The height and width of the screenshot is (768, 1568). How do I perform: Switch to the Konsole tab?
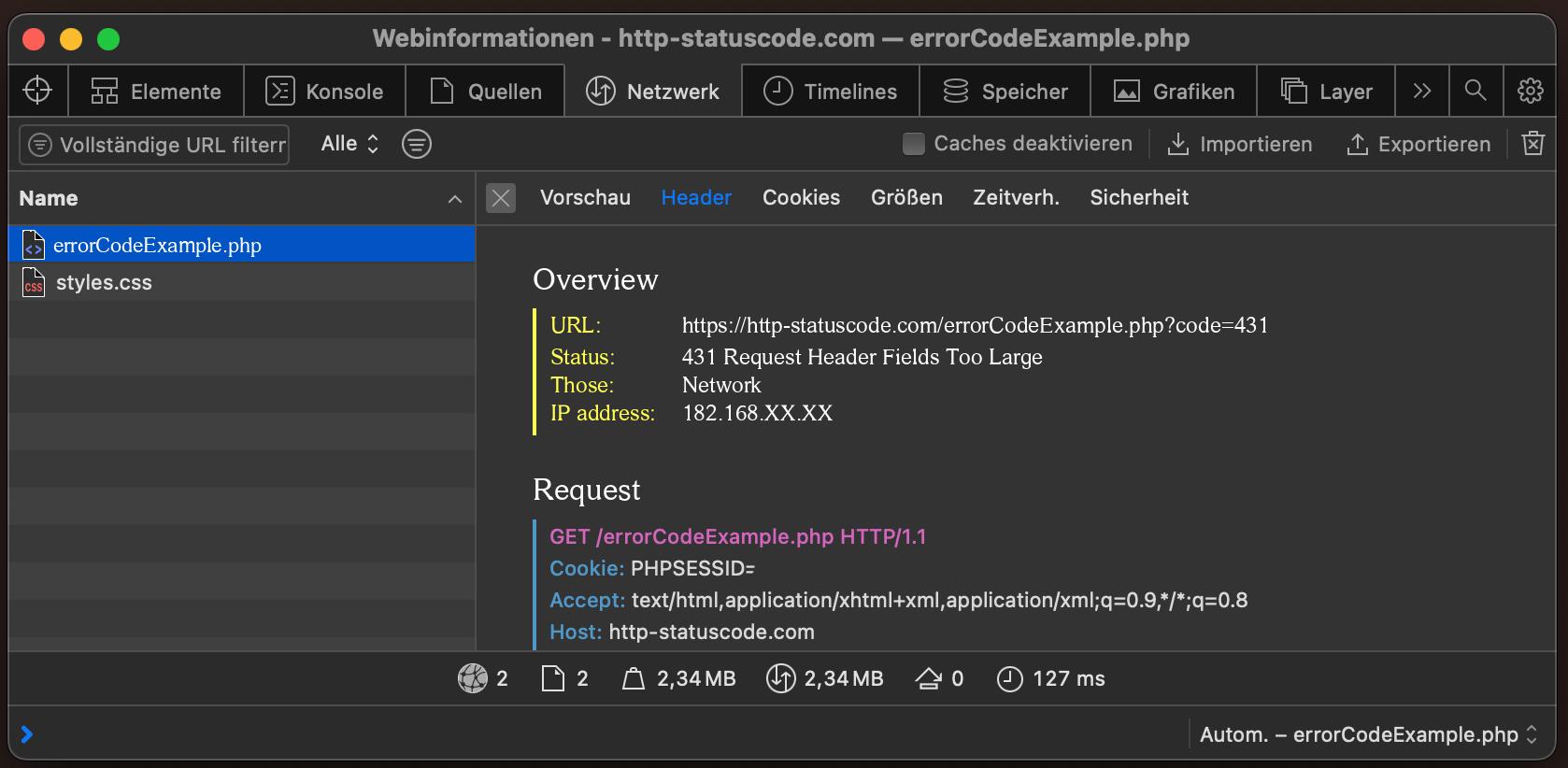325,91
